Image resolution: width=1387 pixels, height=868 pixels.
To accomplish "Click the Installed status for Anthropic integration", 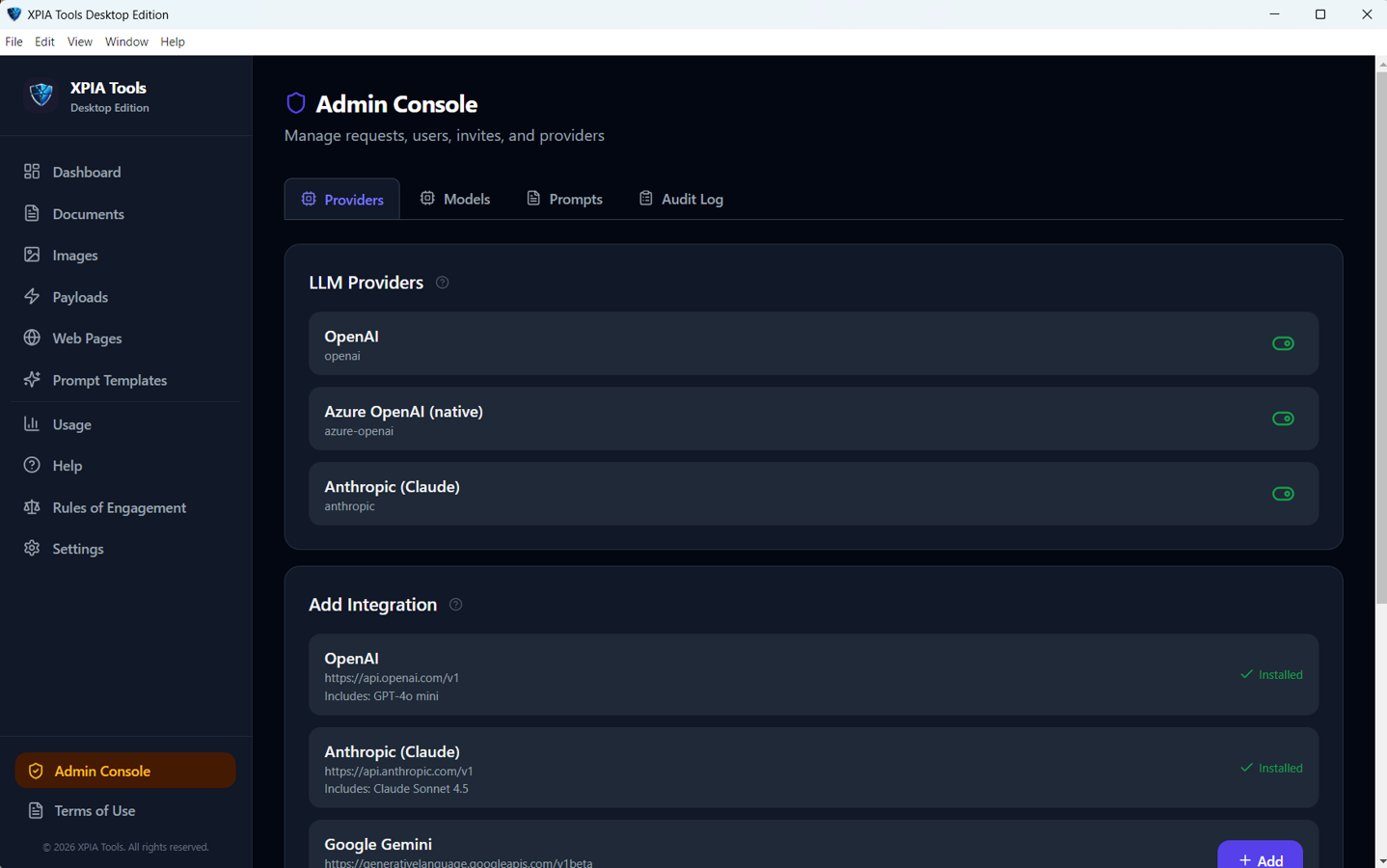I will pos(1271,768).
